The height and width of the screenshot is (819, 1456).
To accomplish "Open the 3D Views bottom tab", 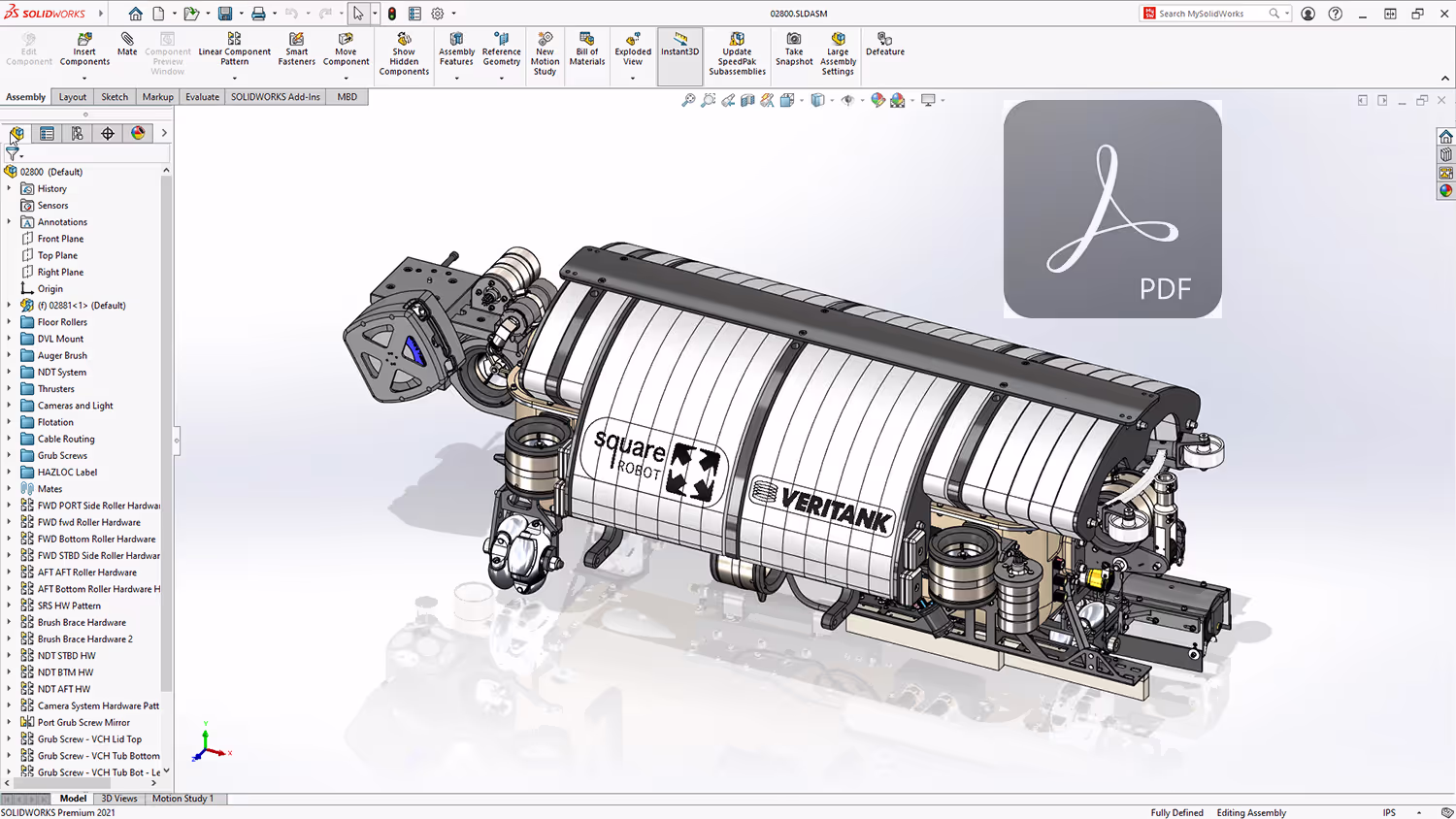I will [x=119, y=799].
